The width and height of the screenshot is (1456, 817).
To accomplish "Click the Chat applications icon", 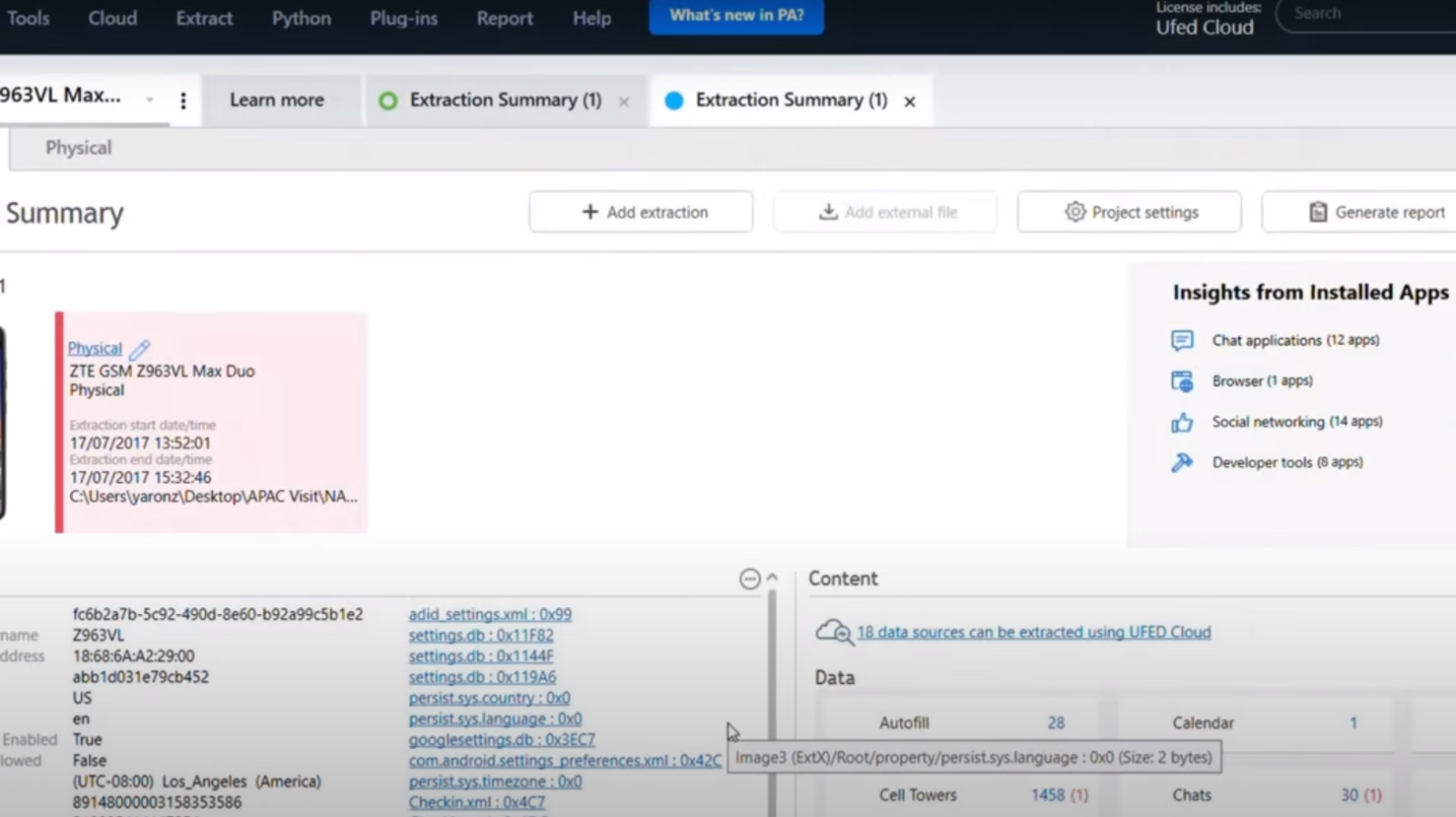I will coord(1181,340).
